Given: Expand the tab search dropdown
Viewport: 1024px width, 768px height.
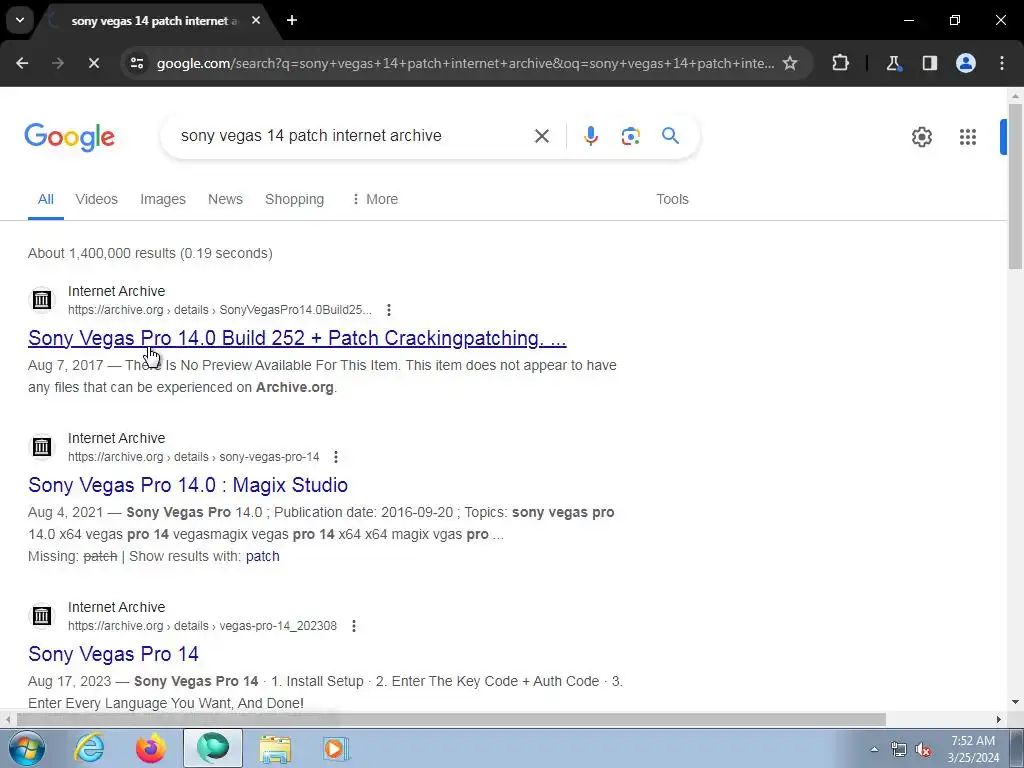Looking at the screenshot, I should tap(20, 20).
